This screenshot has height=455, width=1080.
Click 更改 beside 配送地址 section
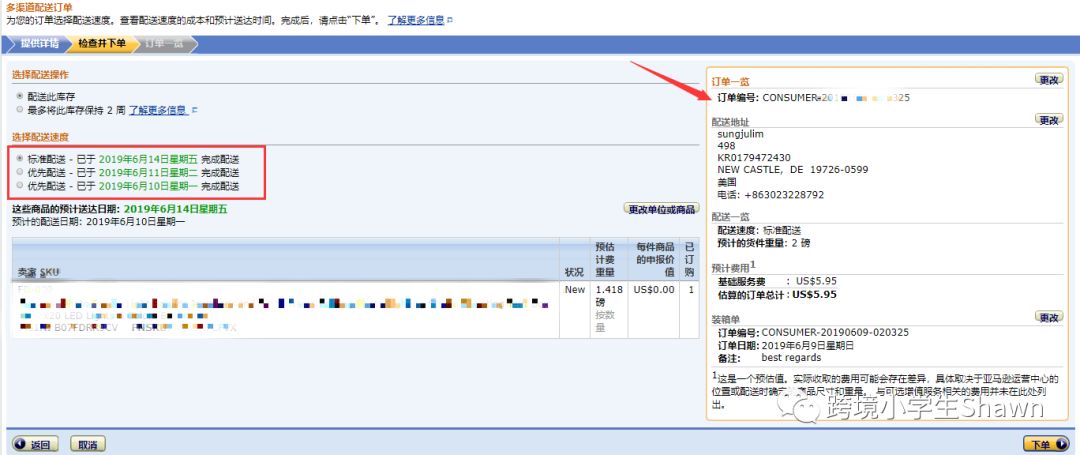pyautogui.click(x=1049, y=120)
